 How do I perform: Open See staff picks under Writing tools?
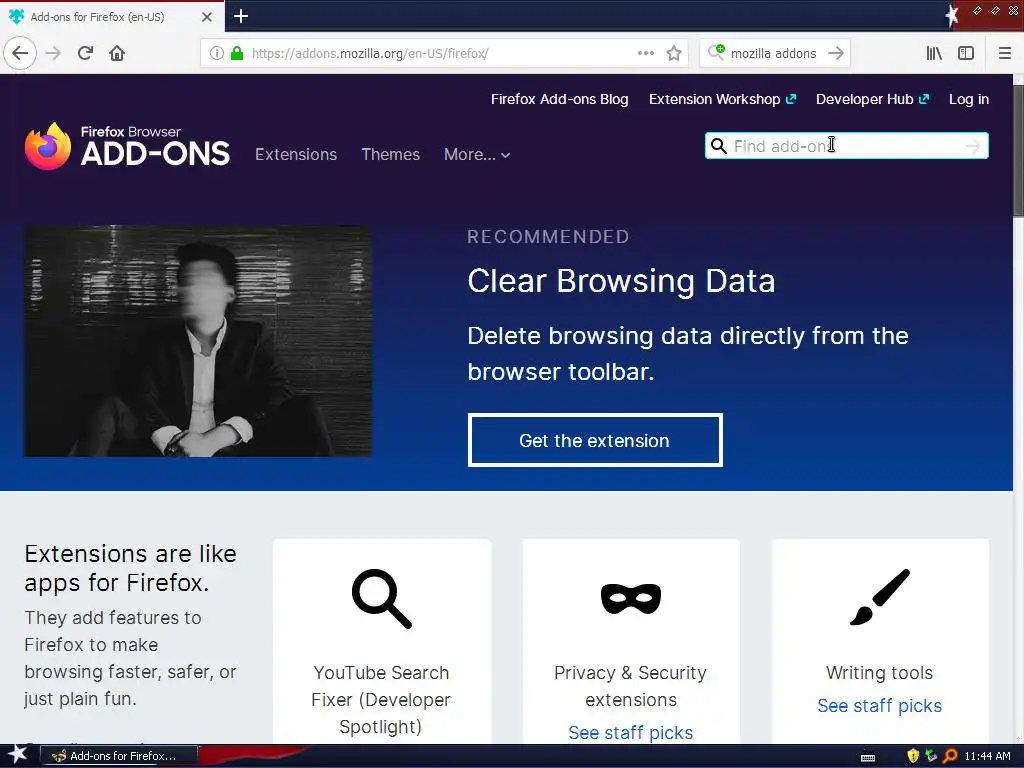(x=880, y=706)
